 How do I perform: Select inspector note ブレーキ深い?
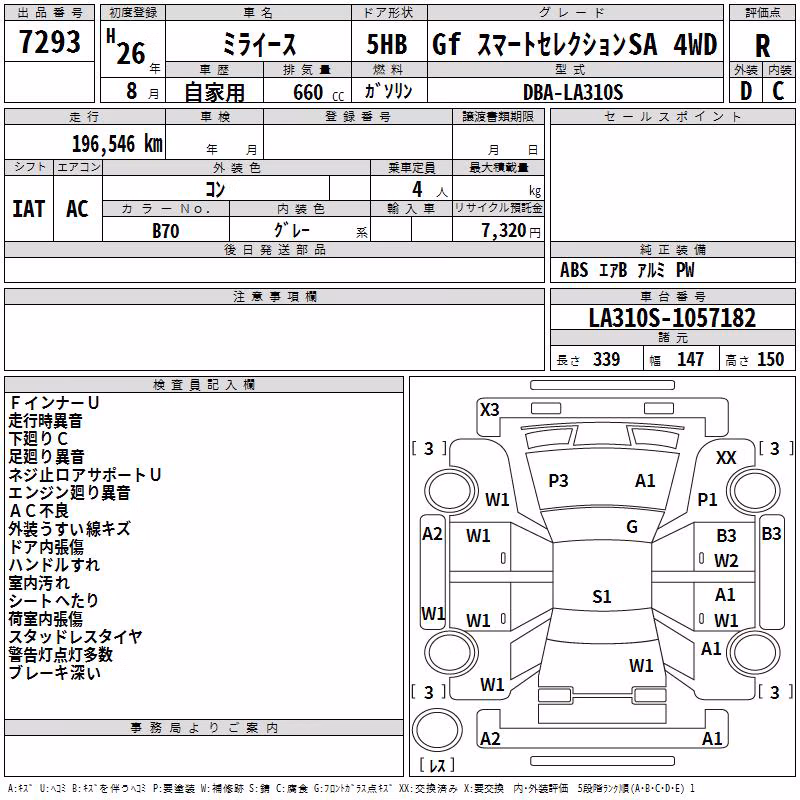pyautogui.click(x=55, y=672)
